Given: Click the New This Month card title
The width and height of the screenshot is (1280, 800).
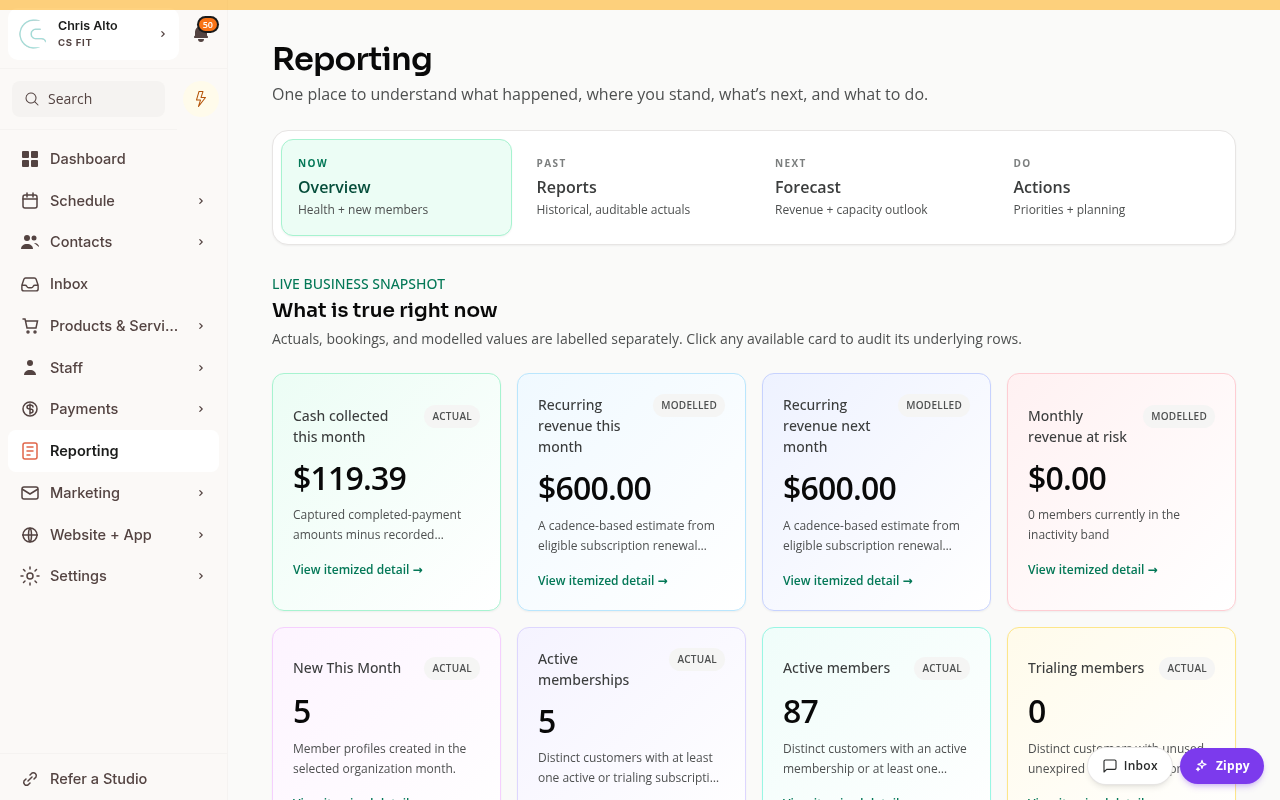Looking at the screenshot, I should [x=347, y=668].
